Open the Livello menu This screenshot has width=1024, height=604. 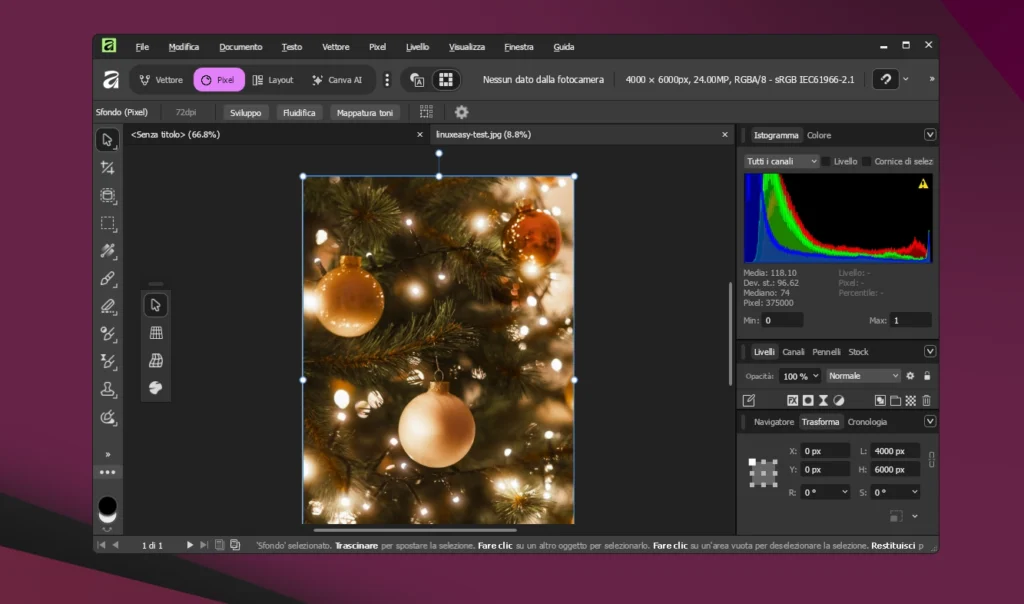click(417, 46)
